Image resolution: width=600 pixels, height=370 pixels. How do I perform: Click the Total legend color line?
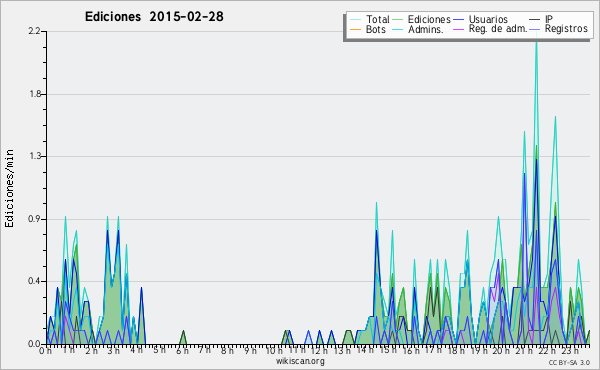tap(355, 20)
